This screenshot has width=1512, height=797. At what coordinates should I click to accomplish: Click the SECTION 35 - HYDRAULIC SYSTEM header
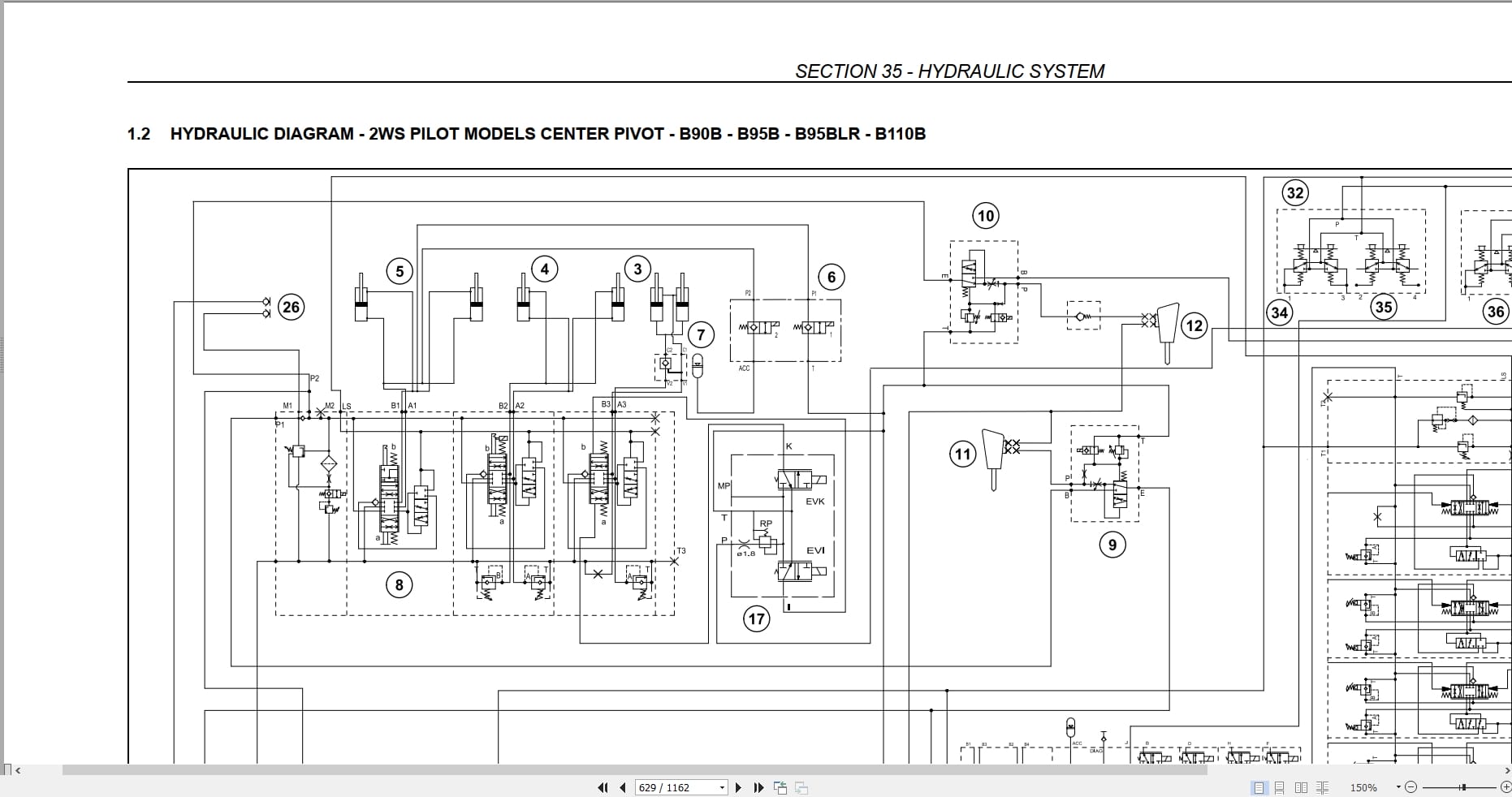point(949,71)
